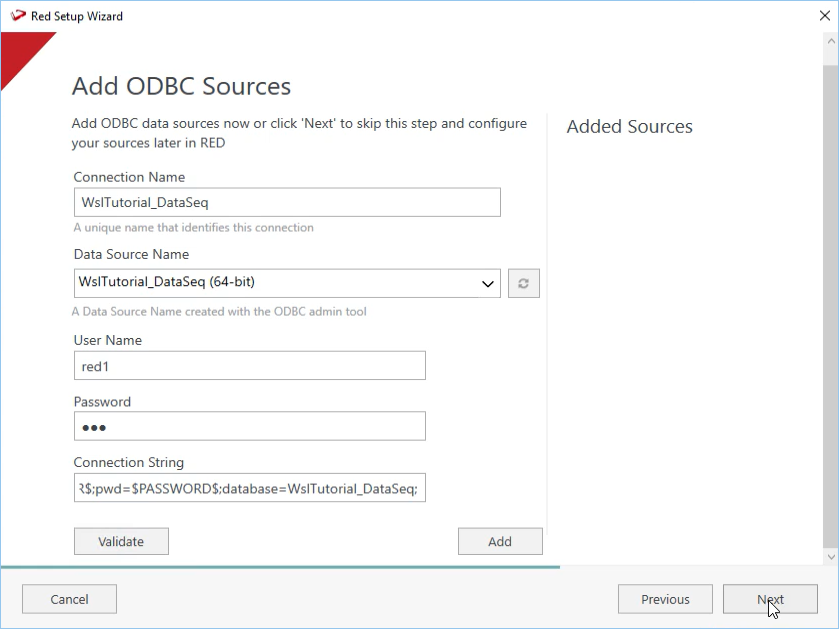Click the Red Setup Wizard title bar icon

pyautogui.click(x=17, y=16)
